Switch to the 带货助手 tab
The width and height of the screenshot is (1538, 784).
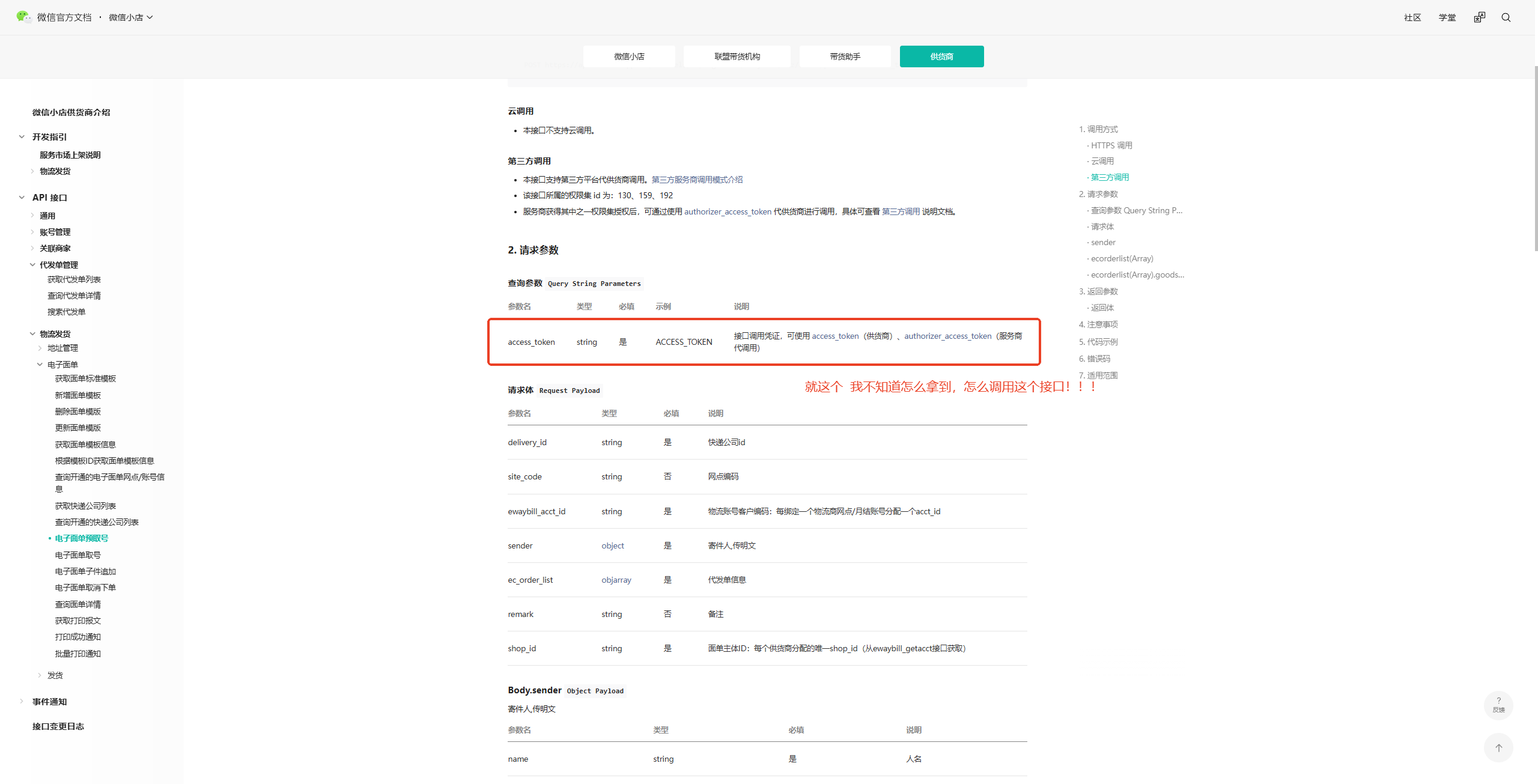click(845, 56)
